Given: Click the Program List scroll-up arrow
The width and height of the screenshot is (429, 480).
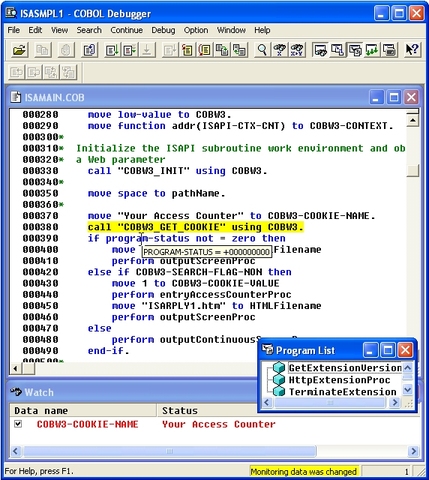Looking at the screenshot, I should tap(408, 367).
